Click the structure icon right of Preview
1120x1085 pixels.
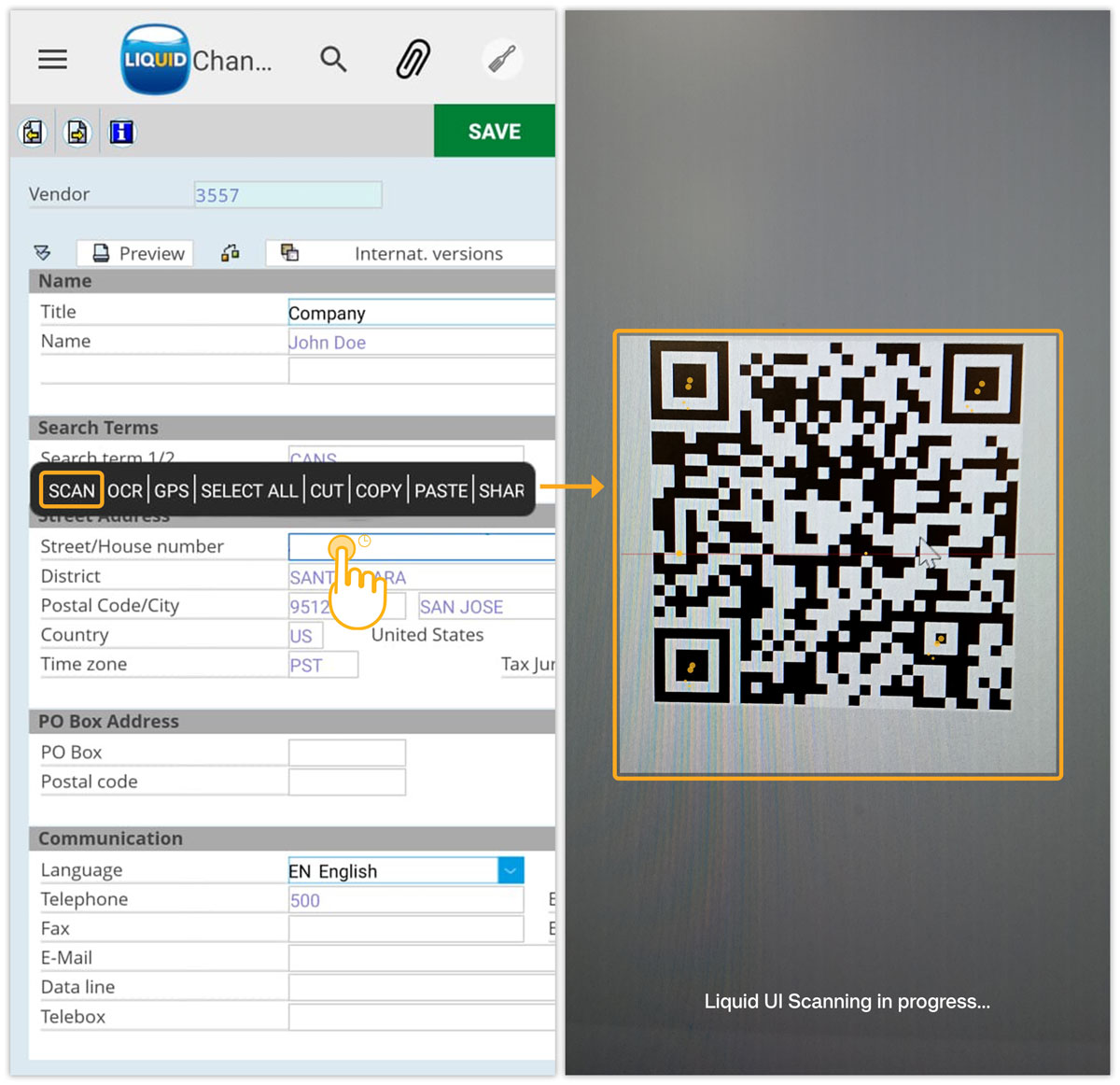[230, 253]
